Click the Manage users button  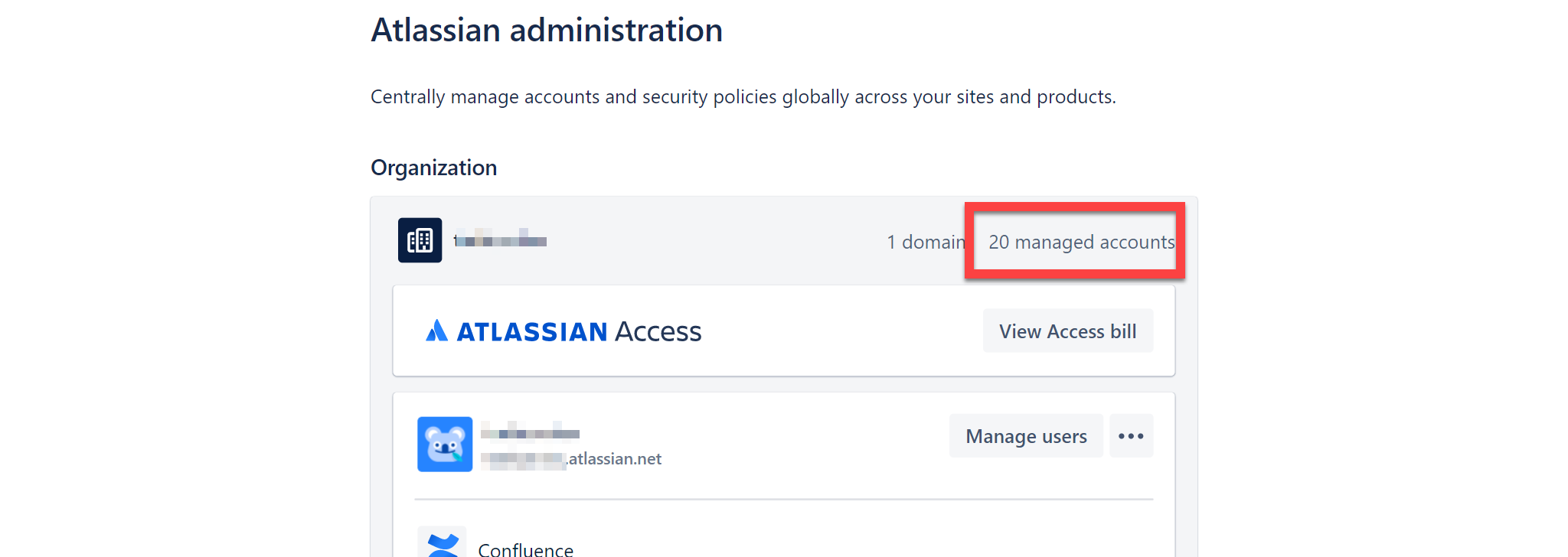1026,436
